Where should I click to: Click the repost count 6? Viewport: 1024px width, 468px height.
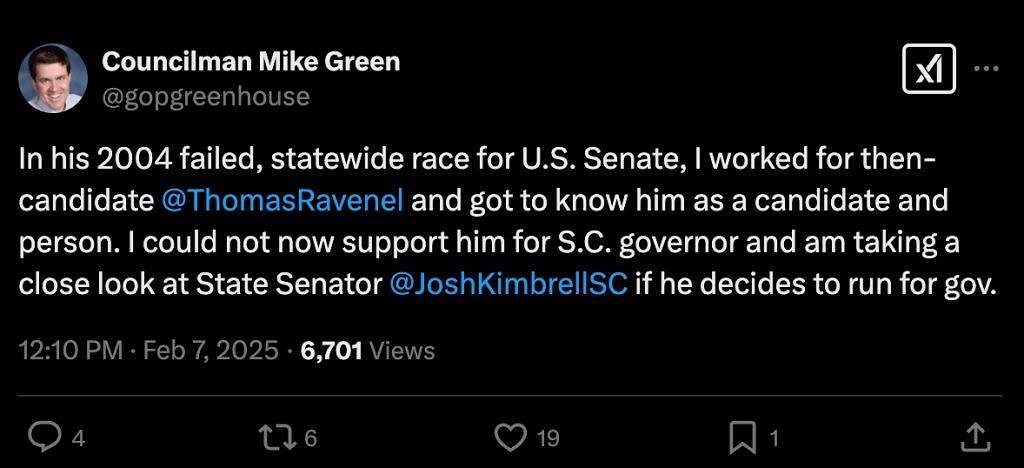(311, 438)
